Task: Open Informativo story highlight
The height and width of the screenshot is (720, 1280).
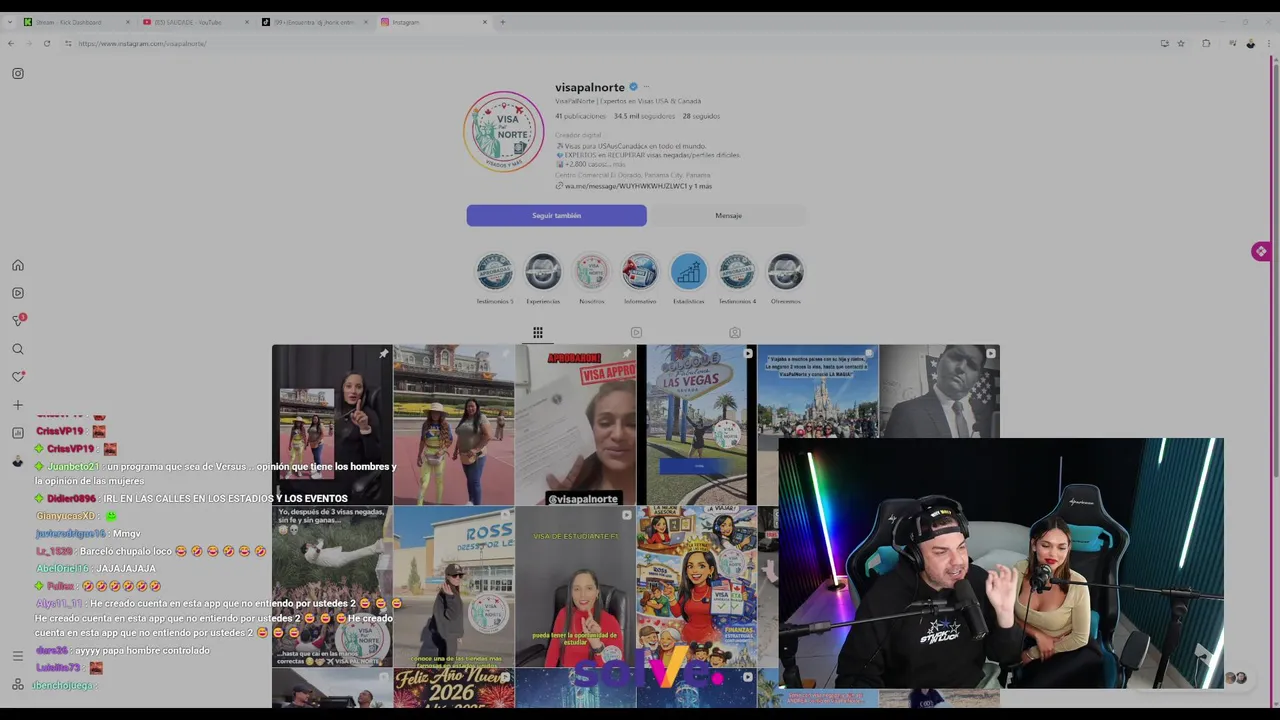Action: pos(640,272)
